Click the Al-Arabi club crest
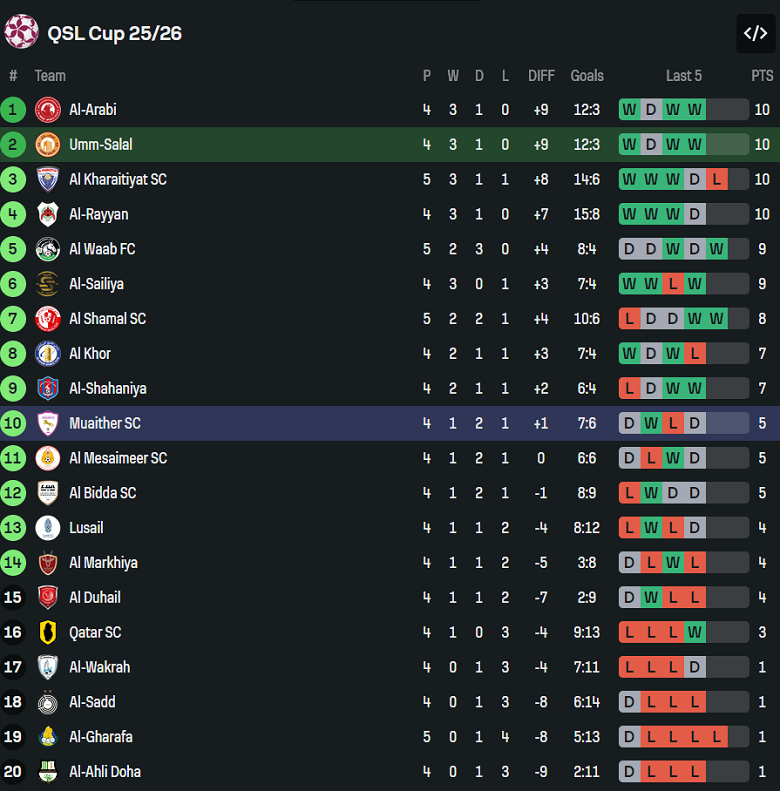The image size is (780, 791). click(x=47, y=110)
